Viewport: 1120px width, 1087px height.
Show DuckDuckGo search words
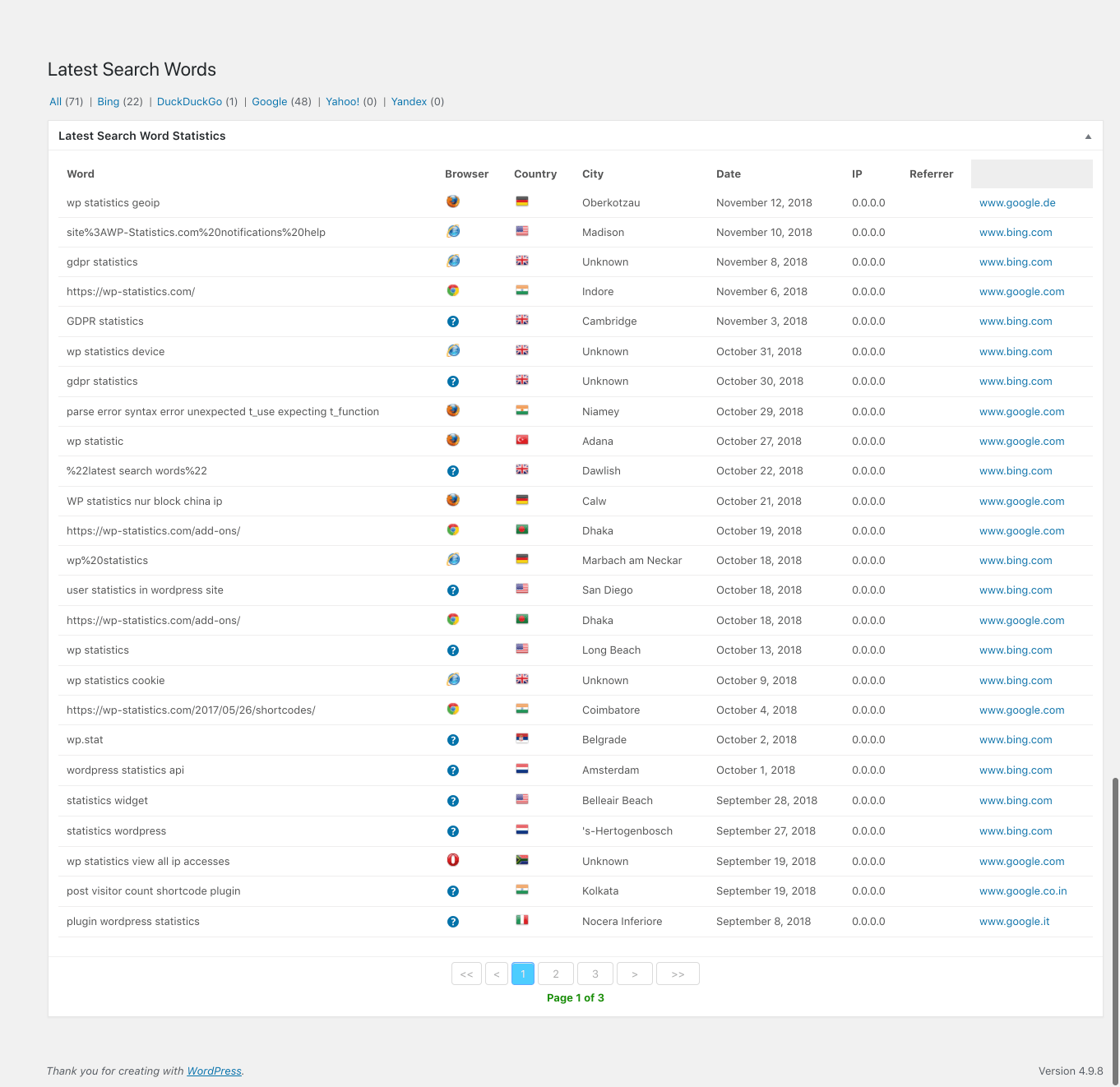coord(189,102)
